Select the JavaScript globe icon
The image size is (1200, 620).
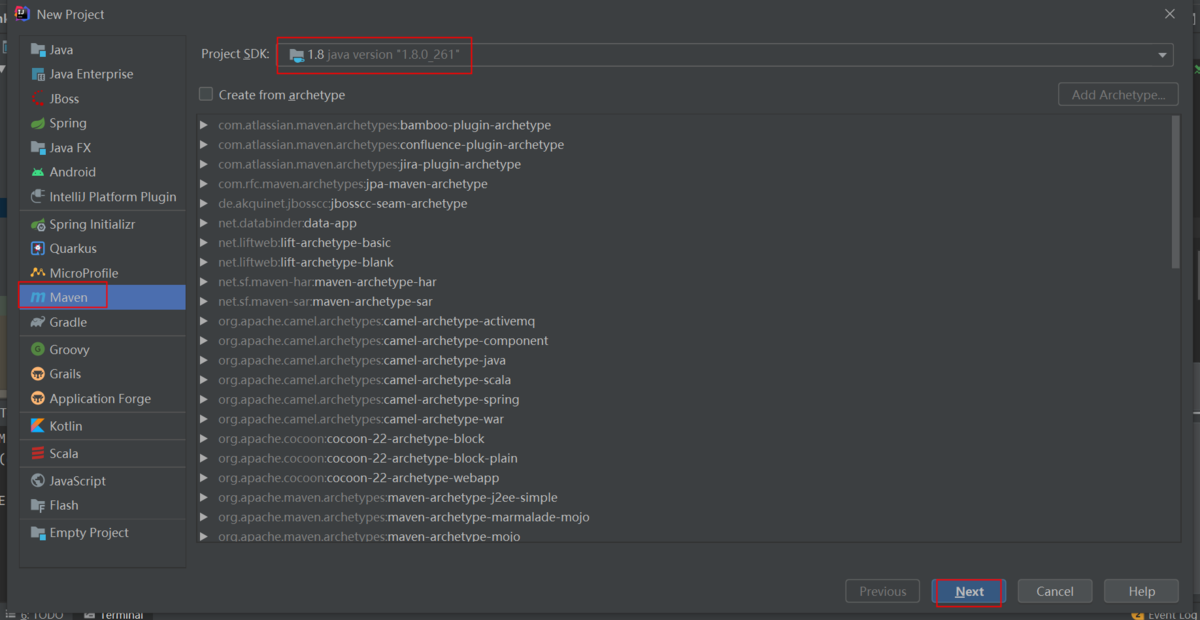[x=38, y=481]
